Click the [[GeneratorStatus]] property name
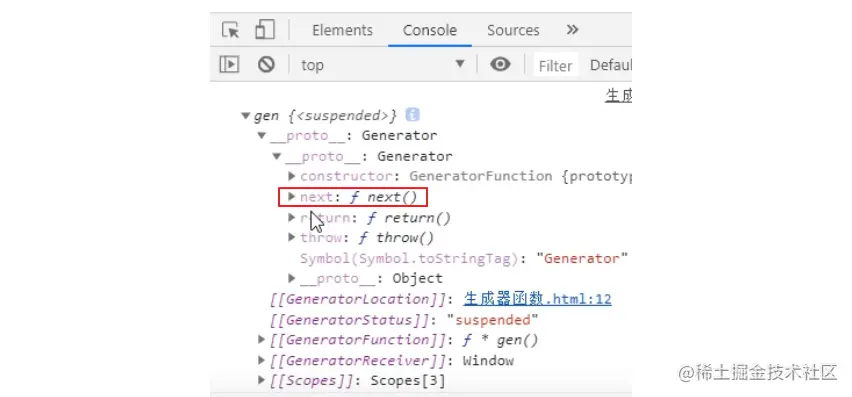 (x=349, y=320)
